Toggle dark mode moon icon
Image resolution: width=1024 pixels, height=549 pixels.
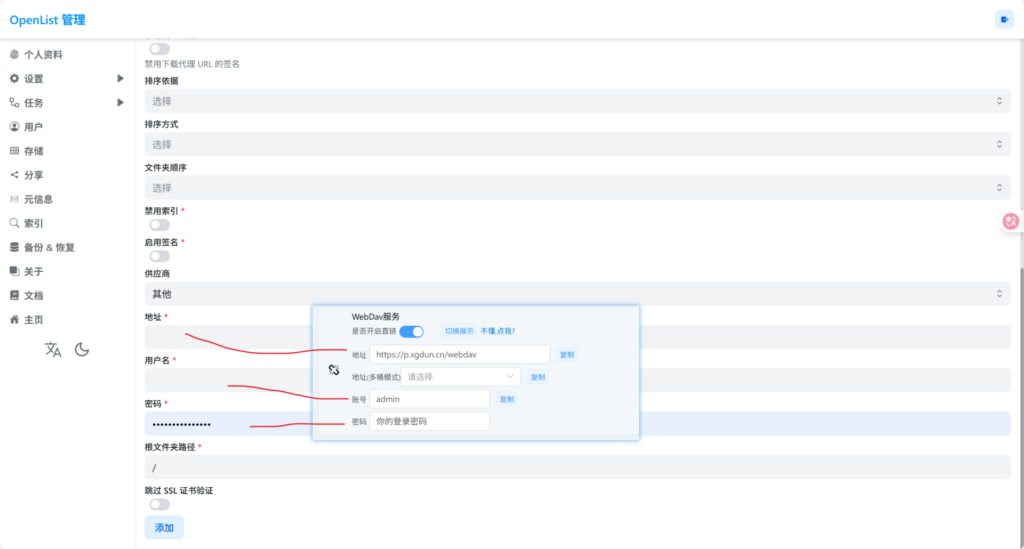(x=82, y=350)
